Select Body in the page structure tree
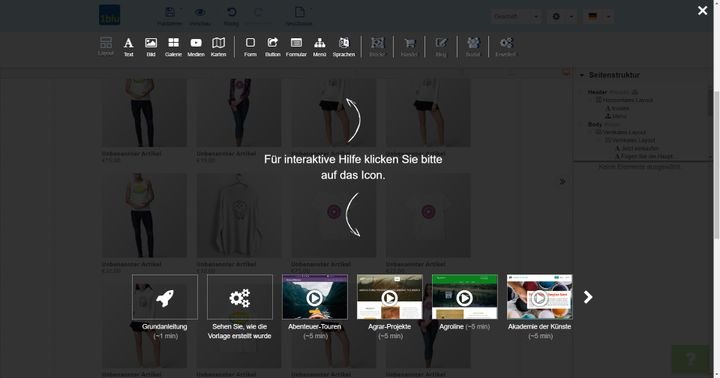The width and height of the screenshot is (720, 378). (x=595, y=124)
